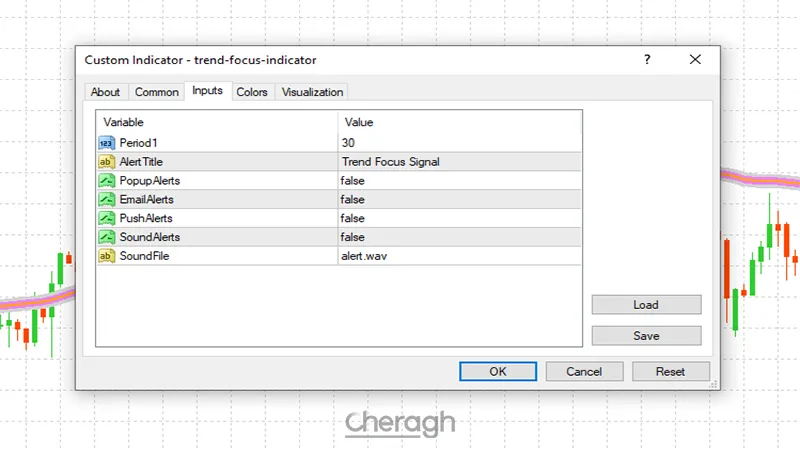Switch to the About tab
Viewport: 800px width, 450px height.
[105, 92]
